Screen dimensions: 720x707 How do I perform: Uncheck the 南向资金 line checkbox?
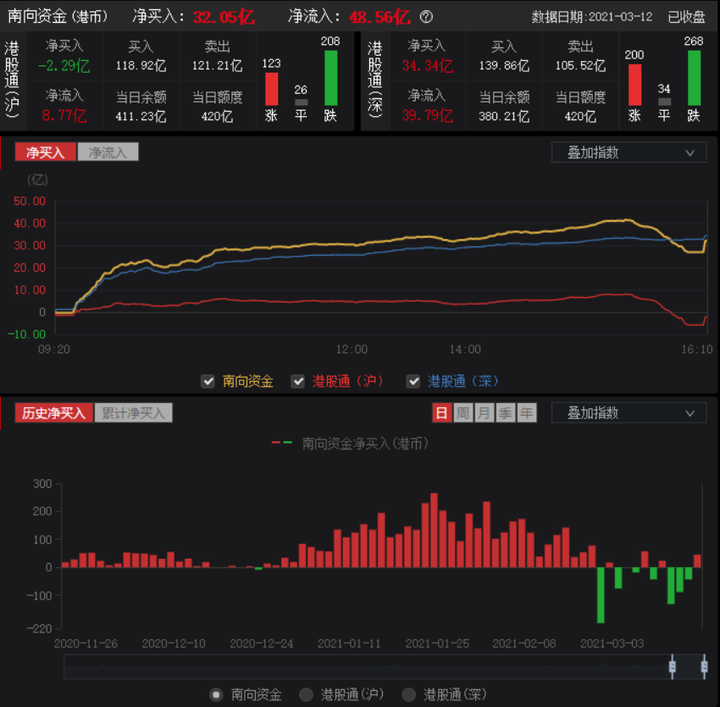point(208,381)
